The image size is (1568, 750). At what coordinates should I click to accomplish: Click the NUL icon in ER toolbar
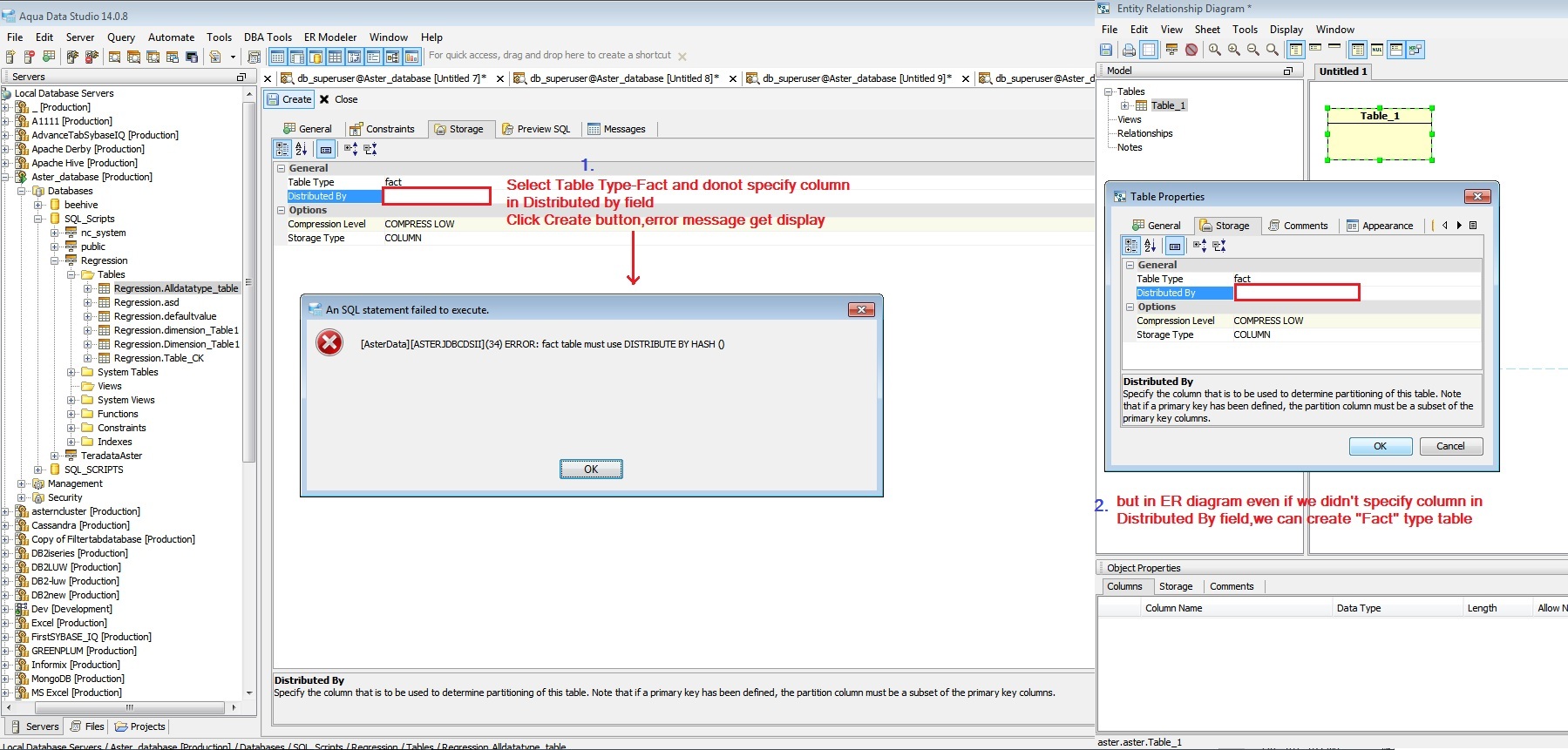(x=1377, y=50)
